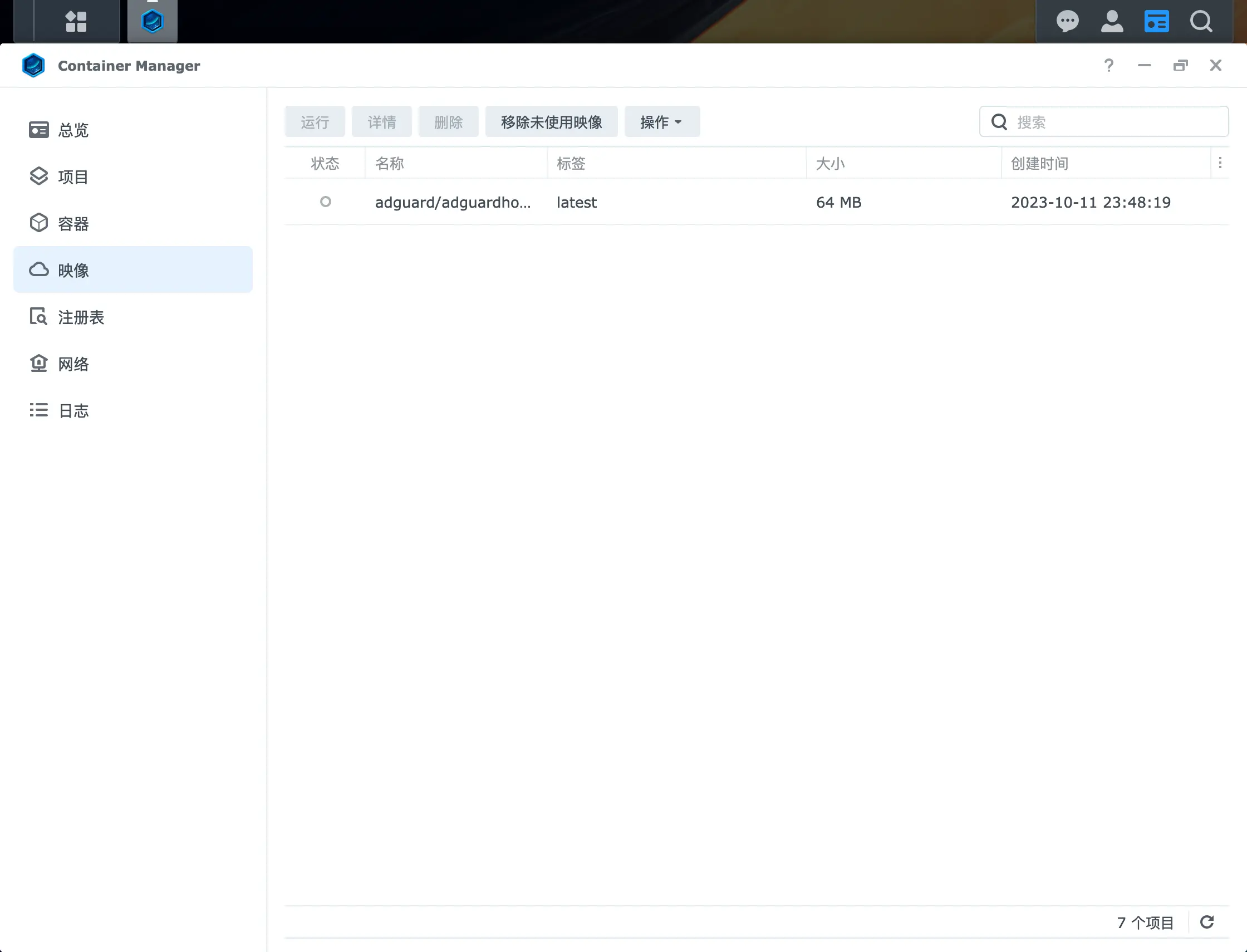
Task: Switch to 容器 containers section
Action: (x=132, y=223)
